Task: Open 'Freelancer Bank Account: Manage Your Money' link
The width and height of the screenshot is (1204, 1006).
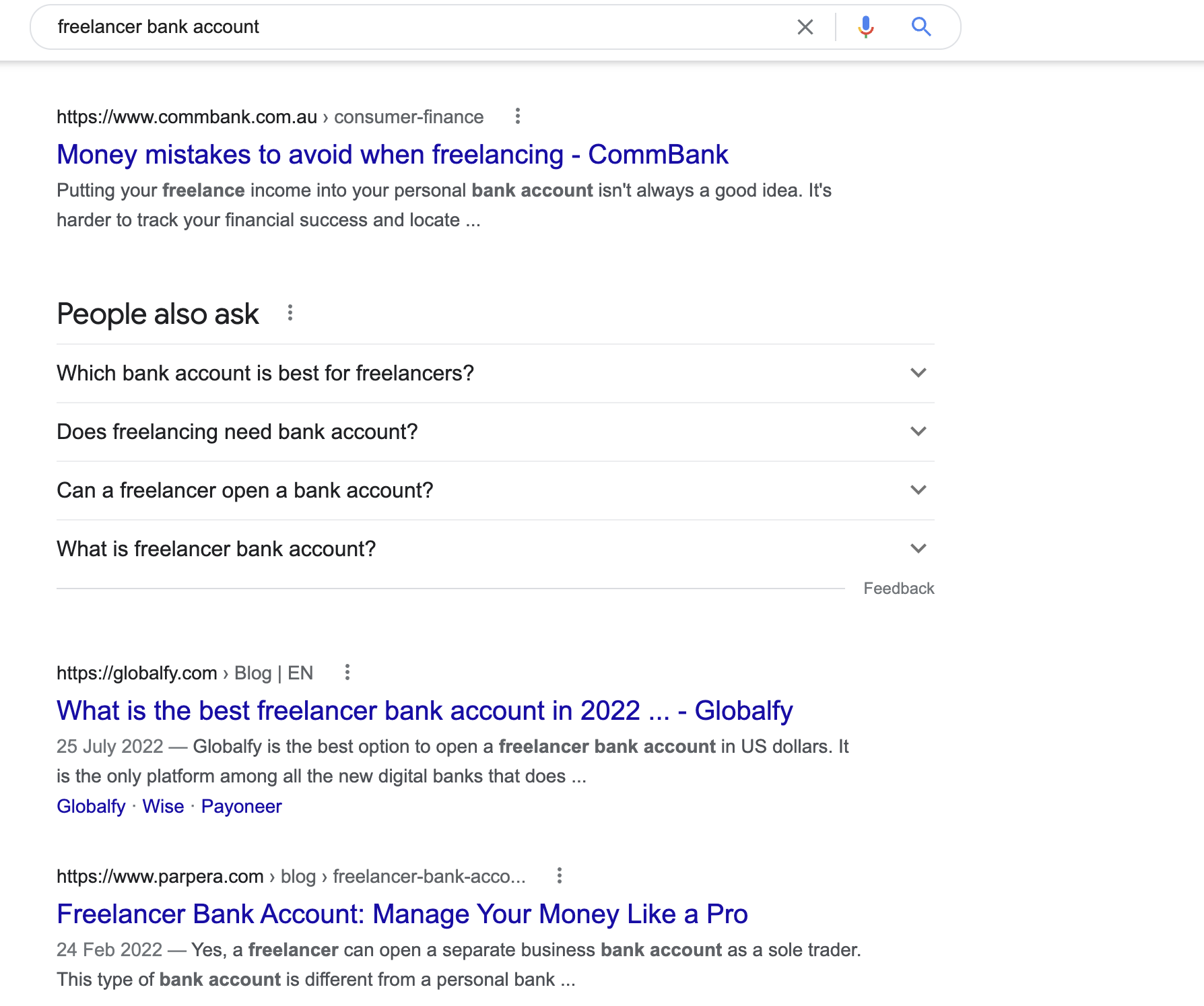Action: click(x=402, y=914)
